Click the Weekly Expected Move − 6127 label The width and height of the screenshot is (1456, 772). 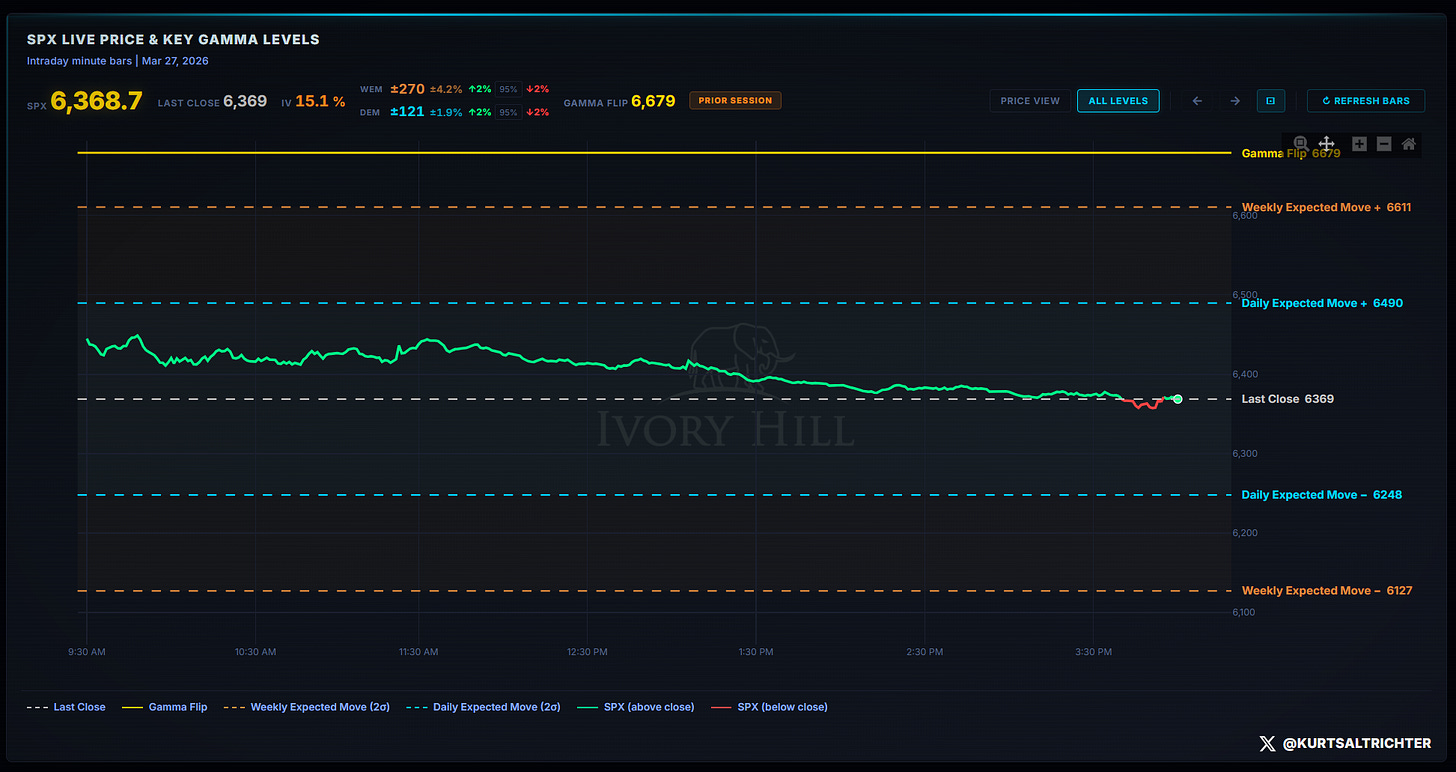coord(1327,591)
